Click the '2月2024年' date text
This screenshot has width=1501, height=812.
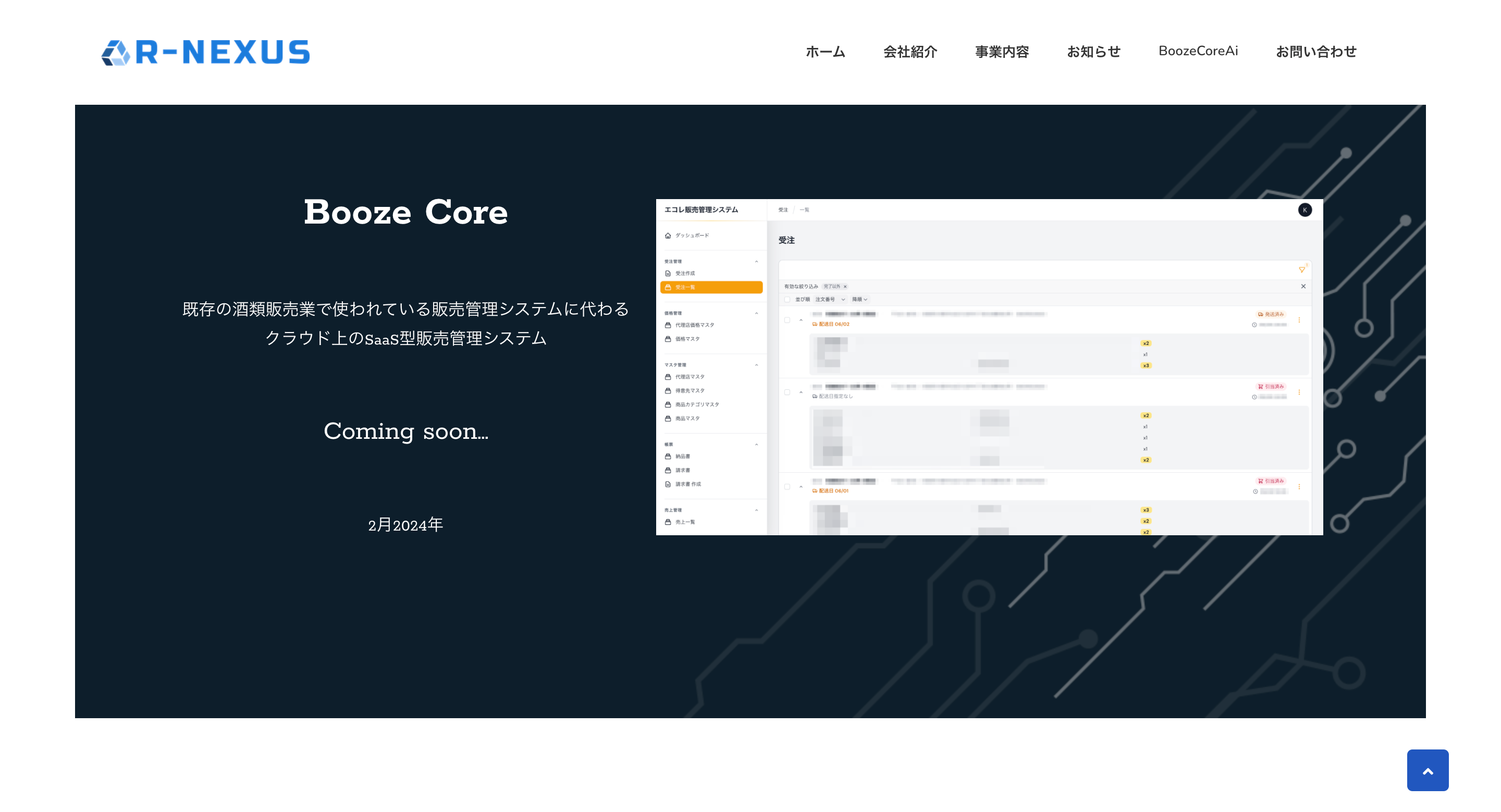(x=405, y=525)
